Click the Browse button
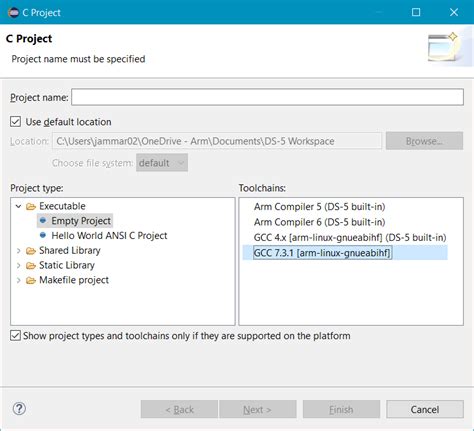The height and width of the screenshot is (431, 474). click(x=424, y=141)
